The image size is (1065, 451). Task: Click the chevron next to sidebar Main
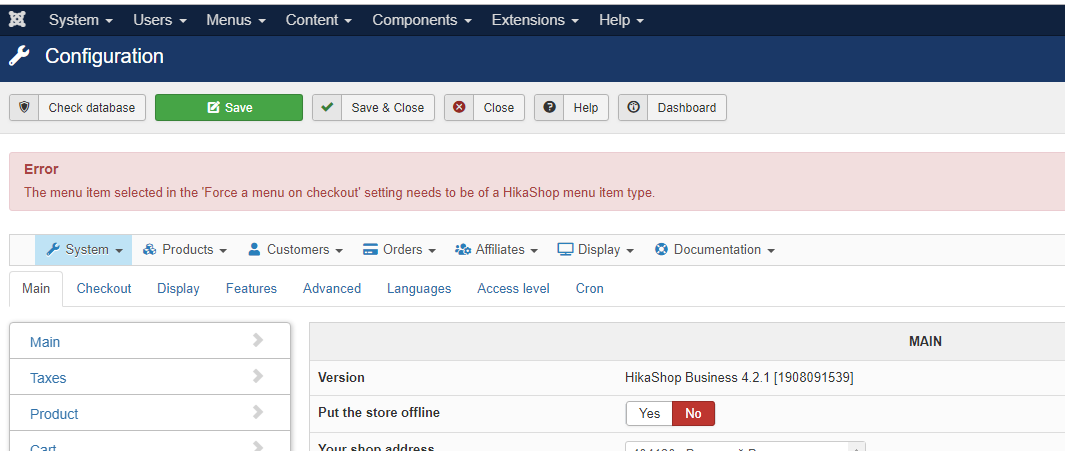pyautogui.click(x=258, y=340)
